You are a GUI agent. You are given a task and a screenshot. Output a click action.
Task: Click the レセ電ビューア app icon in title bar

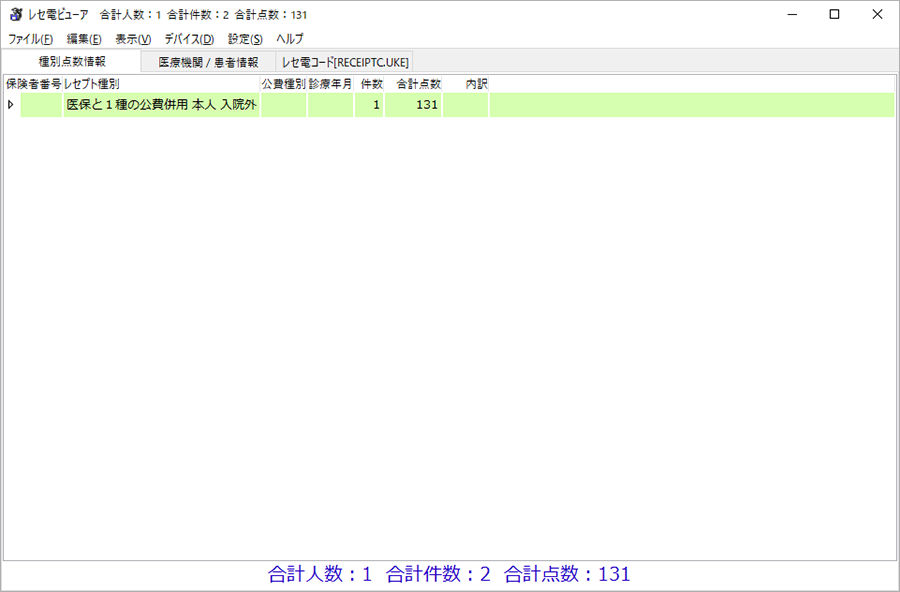point(15,14)
